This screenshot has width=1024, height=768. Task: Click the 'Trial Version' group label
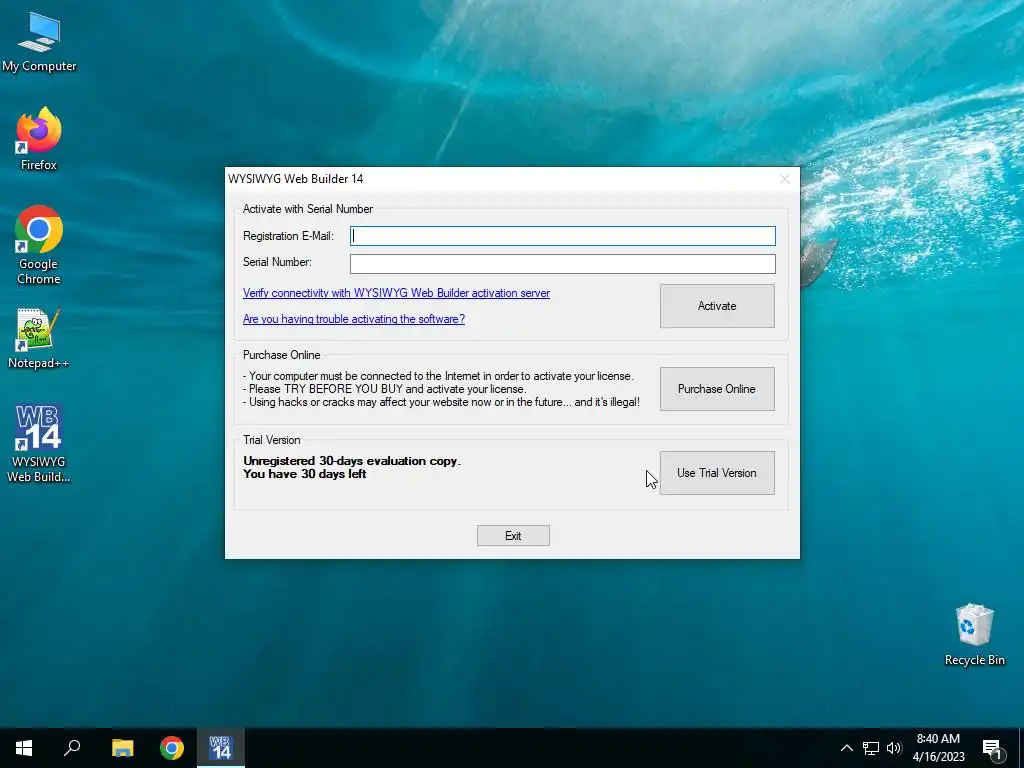(x=272, y=440)
